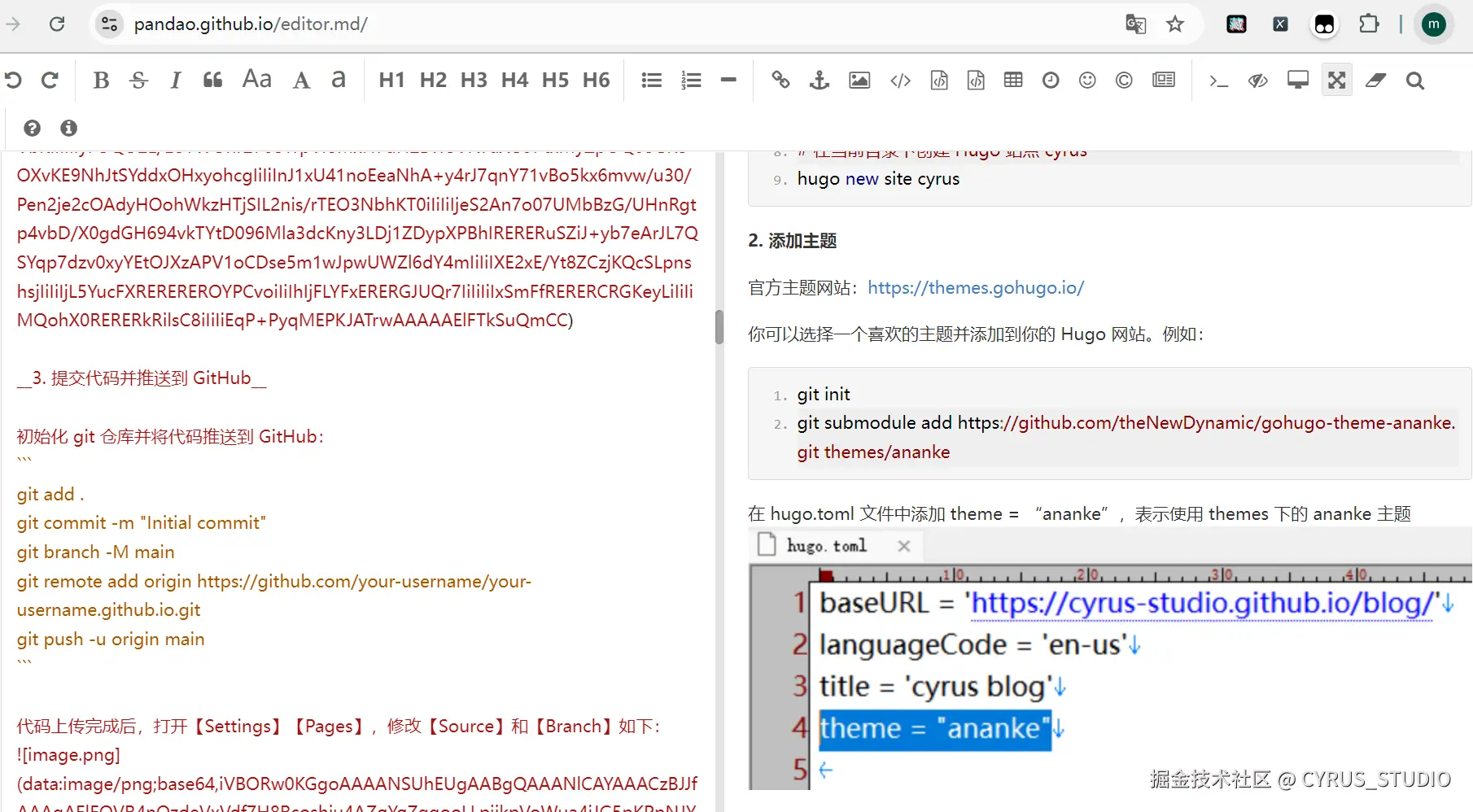Convert selection to uppercase (A)
The image size is (1473, 812).
301,80
